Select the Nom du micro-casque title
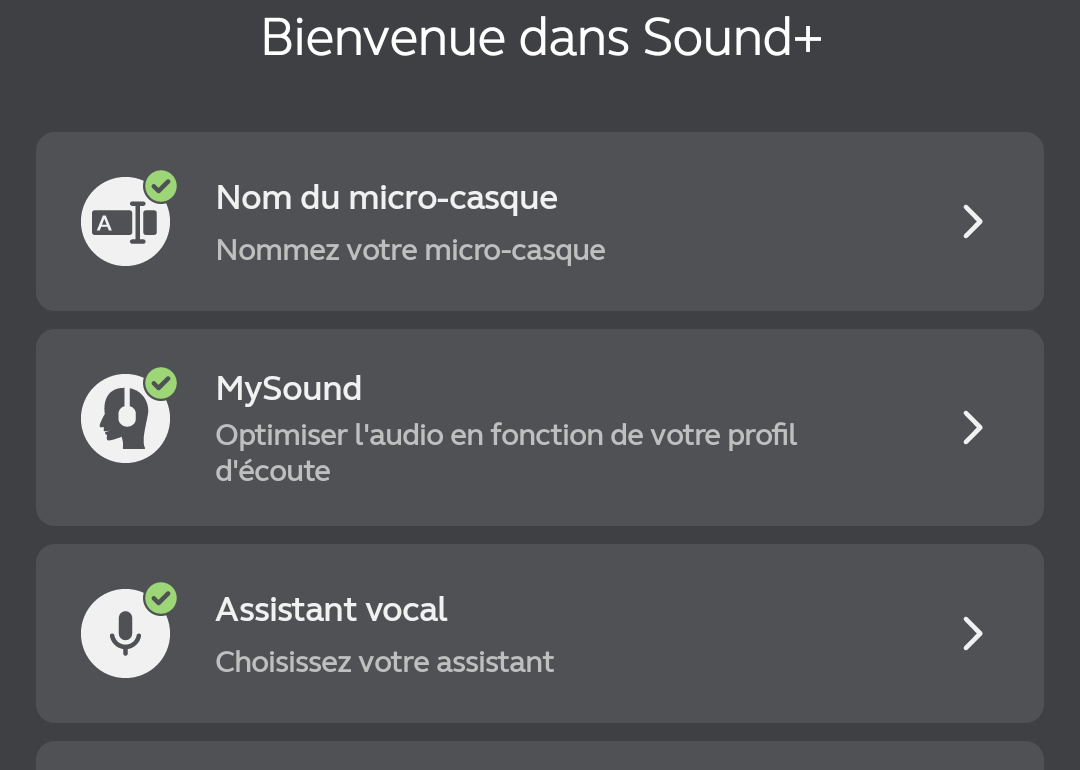Screen dimensions: 1080x770 tap(386, 199)
